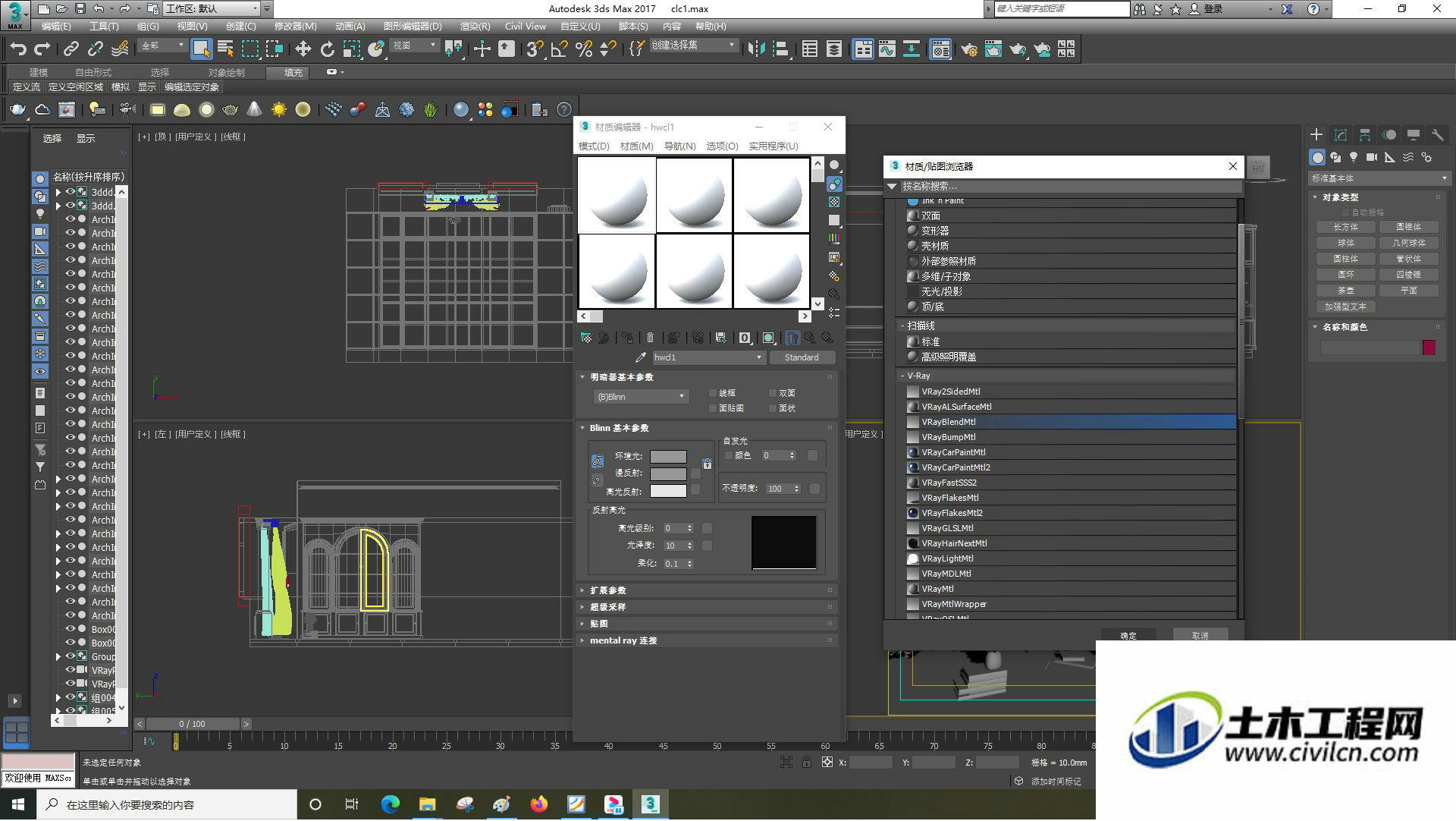Open the 标准基本体 category dropdown
Image resolution: width=1456 pixels, height=821 pixels.
tap(1379, 179)
